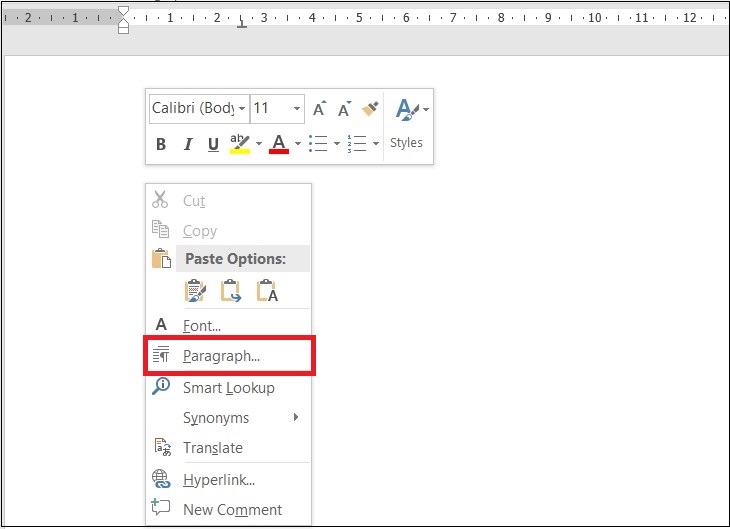Choose Smart Lookup from context menu

coord(229,387)
